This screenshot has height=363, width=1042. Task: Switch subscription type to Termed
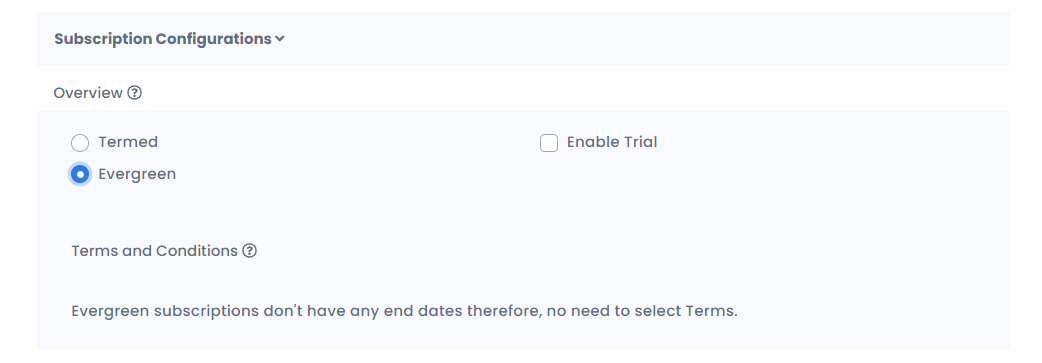pyautogui.click(x=80, y=143)
